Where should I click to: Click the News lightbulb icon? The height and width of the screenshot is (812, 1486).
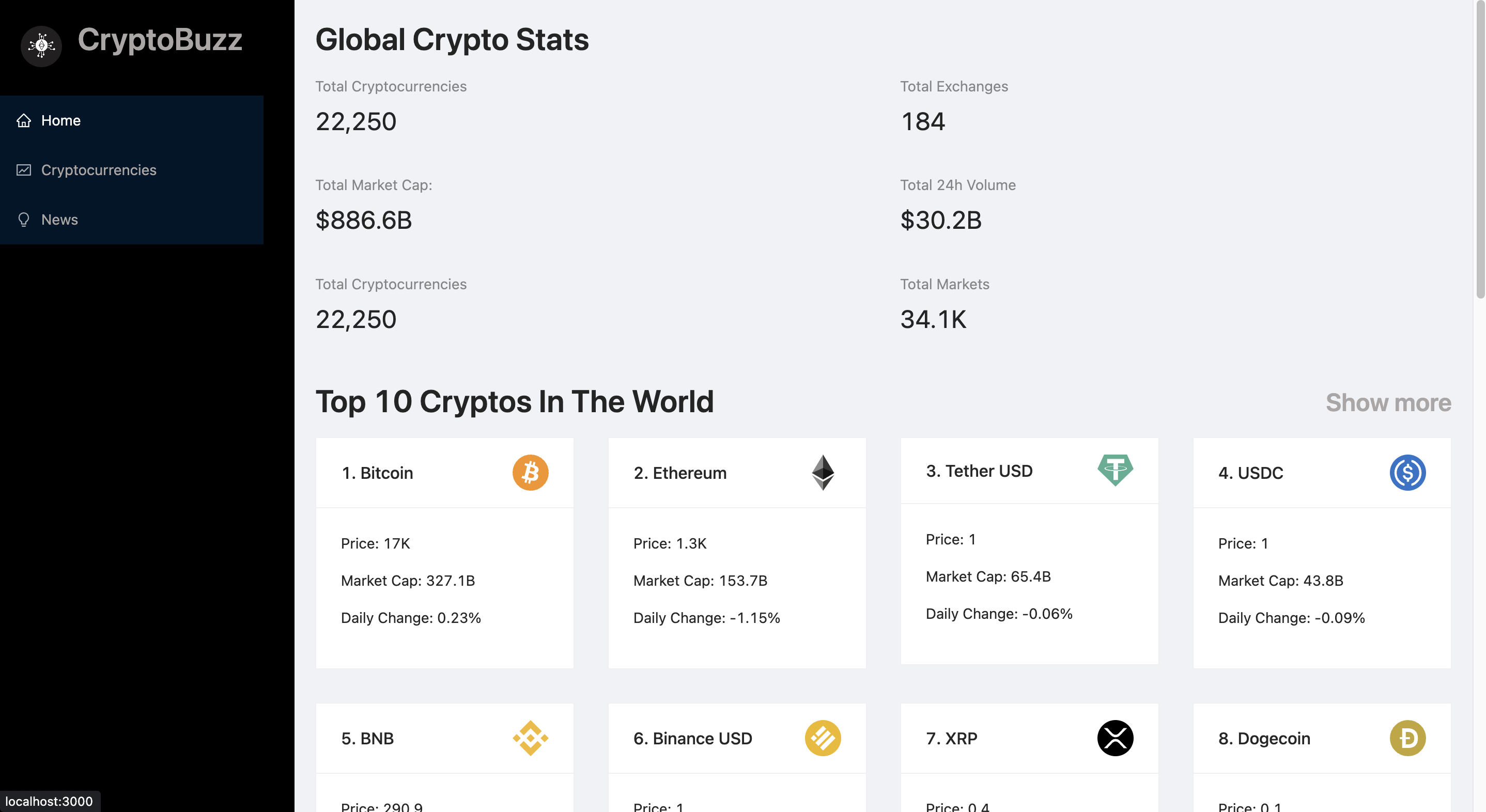tap(24, 220)
